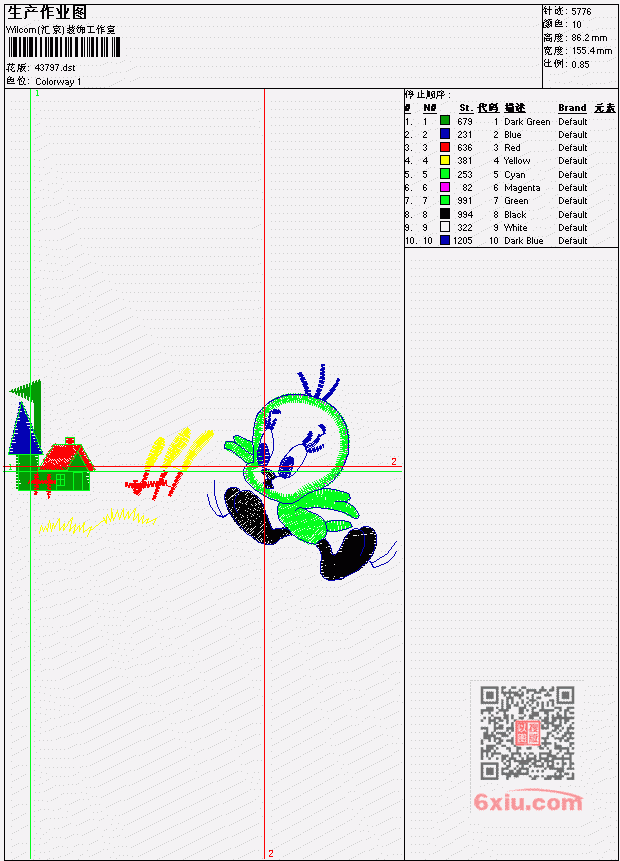Click the Cyan row's color swatch

coord(445,174)
